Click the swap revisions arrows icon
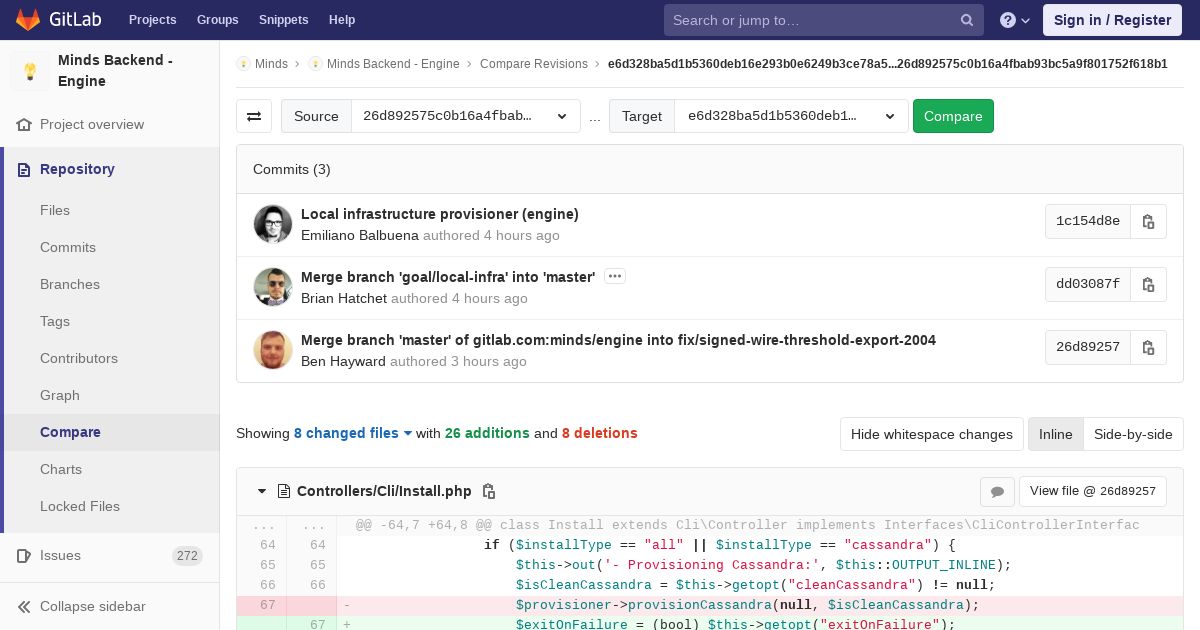The width and height of the screenshot is (1200, 630). coord(254,116)
